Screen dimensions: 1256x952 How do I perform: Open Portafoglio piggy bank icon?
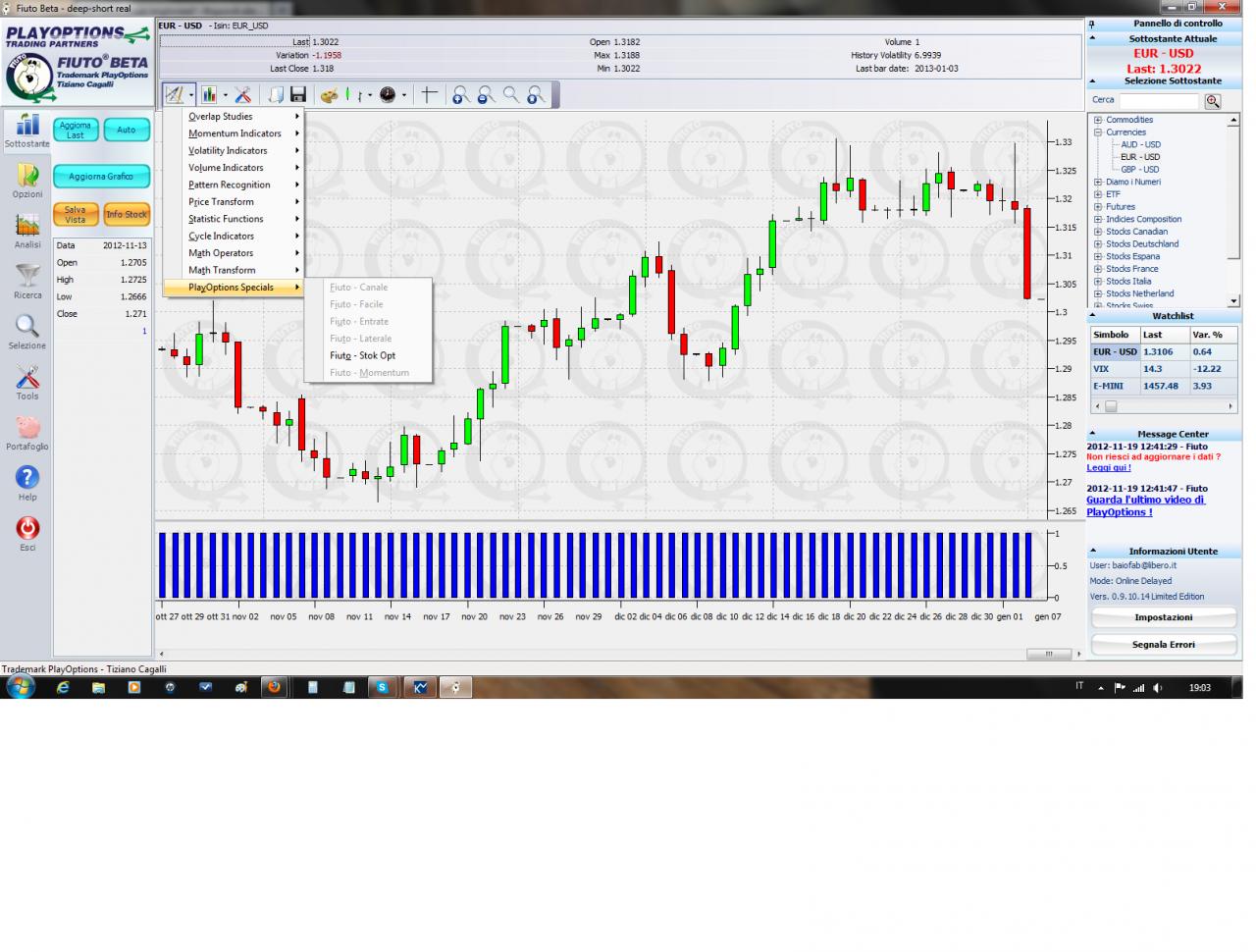point(27,433)
